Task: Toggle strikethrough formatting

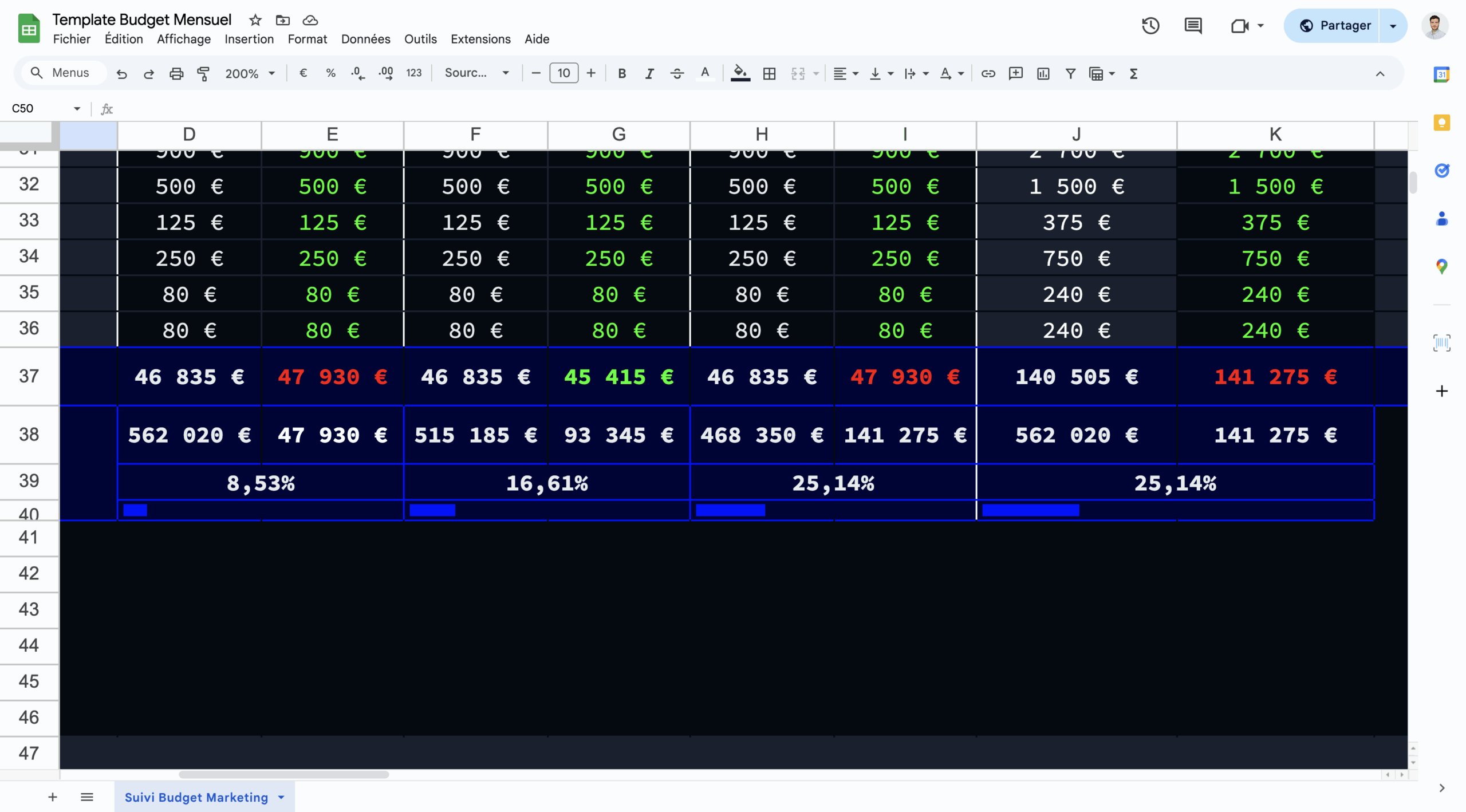Action: (677, 73)
